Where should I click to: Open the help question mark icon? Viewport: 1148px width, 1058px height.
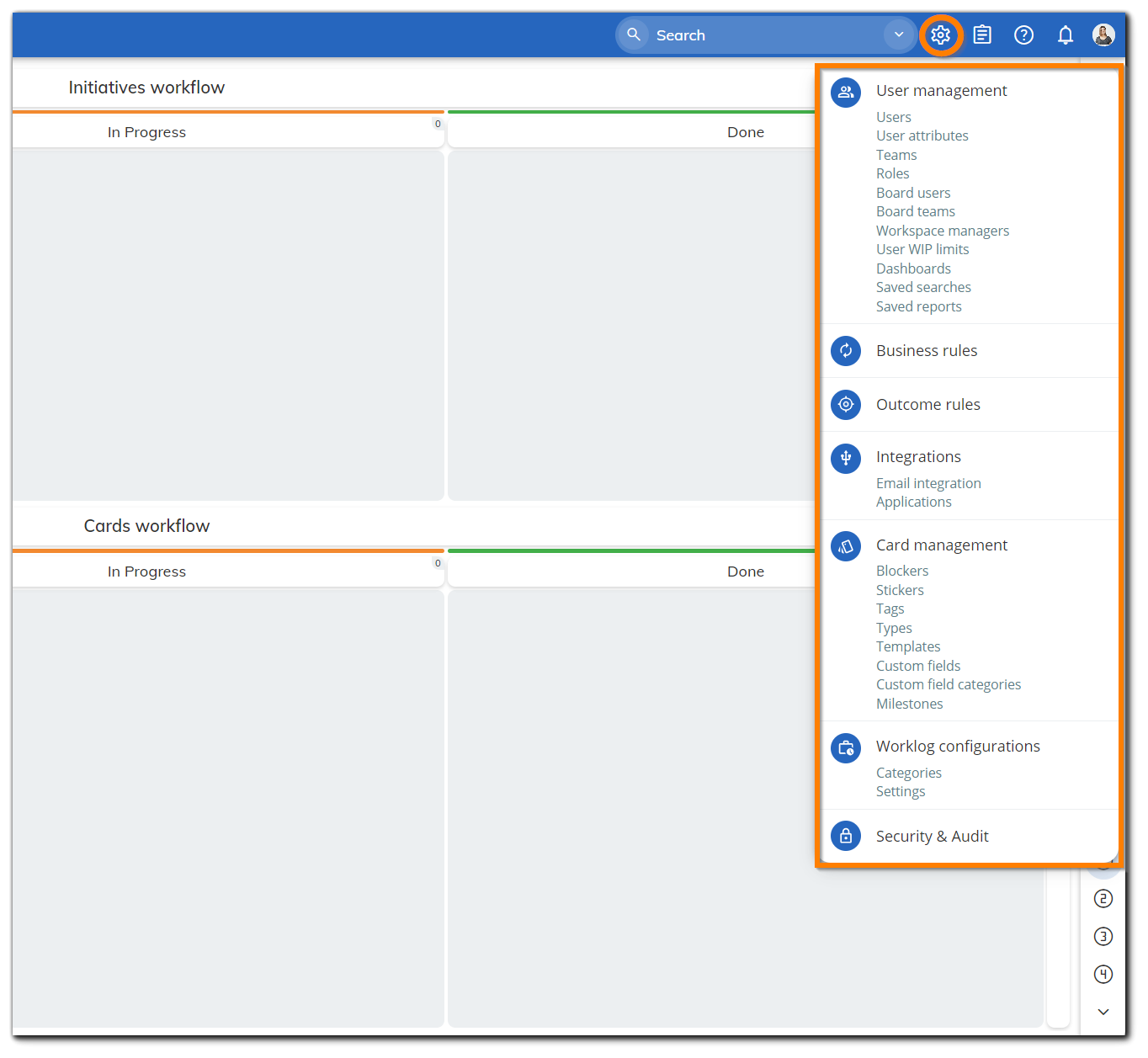pyautogui.click(x=1023, y=35)
